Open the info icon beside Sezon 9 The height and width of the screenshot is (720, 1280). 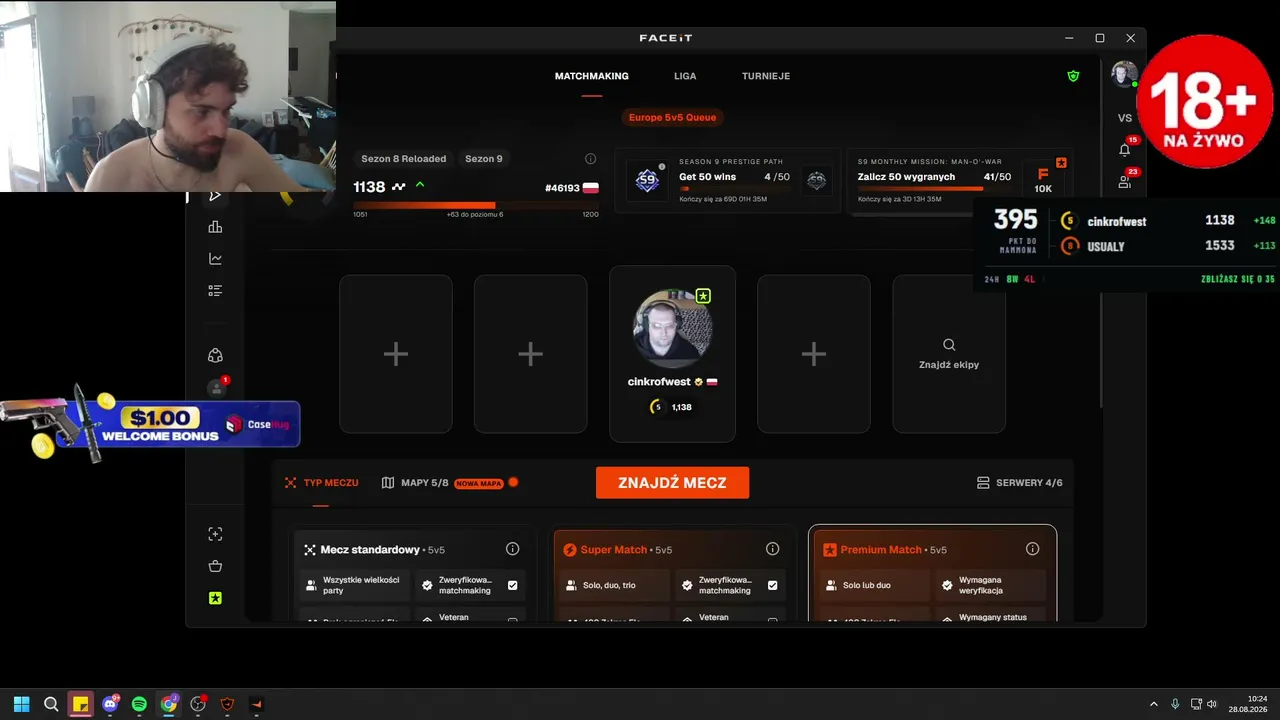click(590, 159)
